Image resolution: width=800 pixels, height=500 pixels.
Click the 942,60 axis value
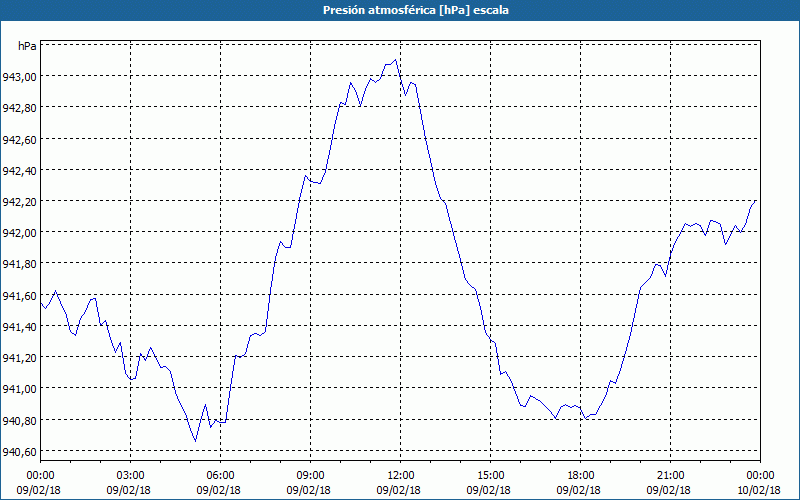coord(19,139)
